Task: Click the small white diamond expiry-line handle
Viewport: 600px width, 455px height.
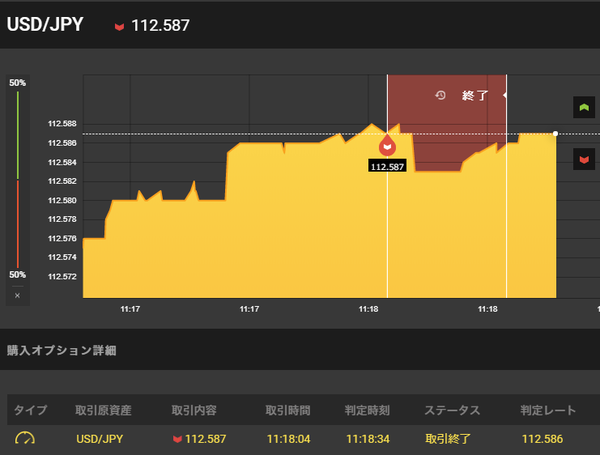Action: pyautogui.click(x=505, y=95)
